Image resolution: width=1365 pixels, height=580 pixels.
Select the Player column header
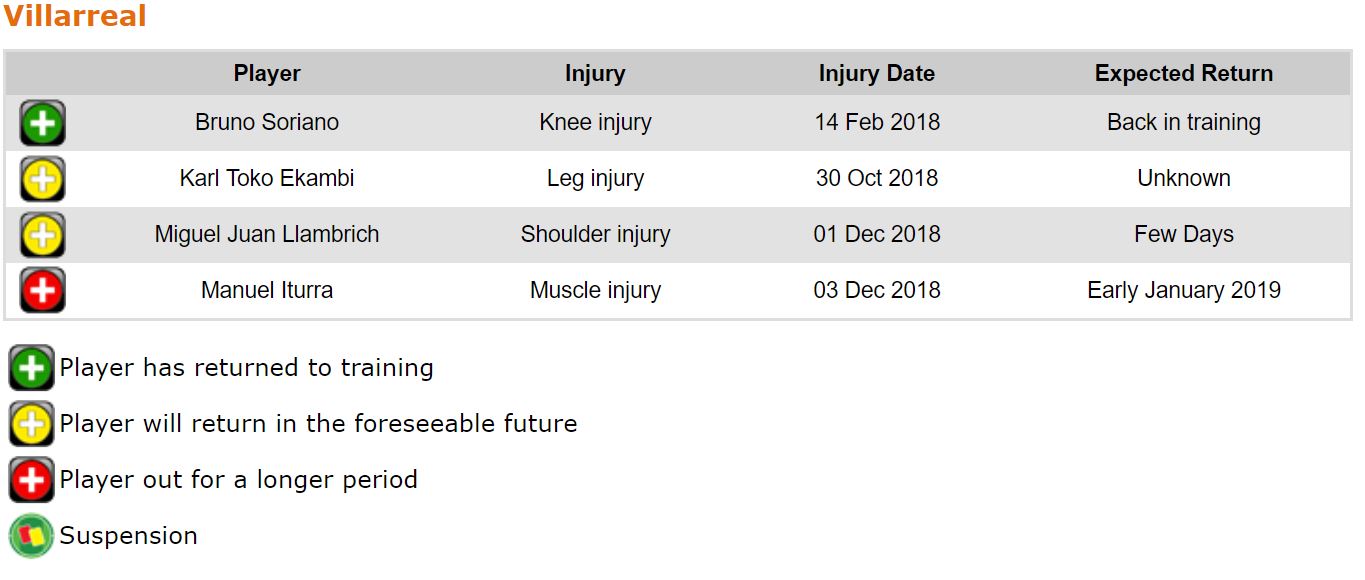[x=267, y=74]
